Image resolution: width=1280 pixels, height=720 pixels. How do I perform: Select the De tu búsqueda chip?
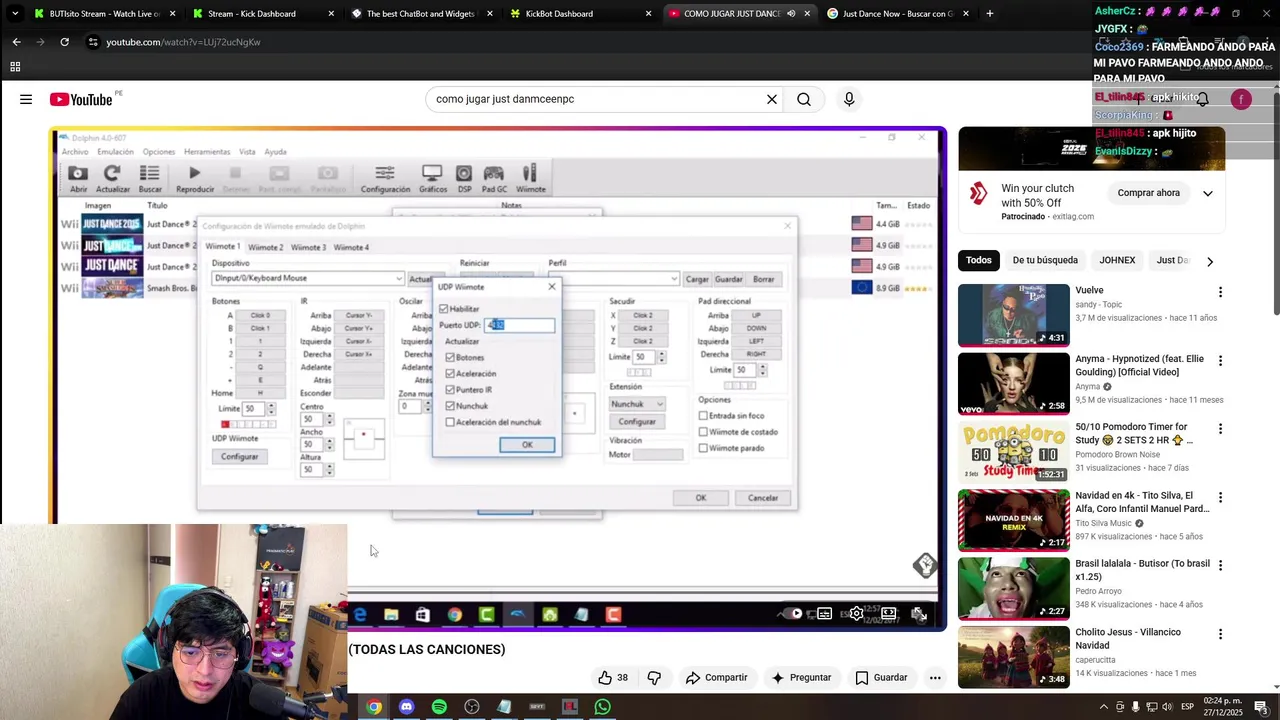coord(1045,260)
